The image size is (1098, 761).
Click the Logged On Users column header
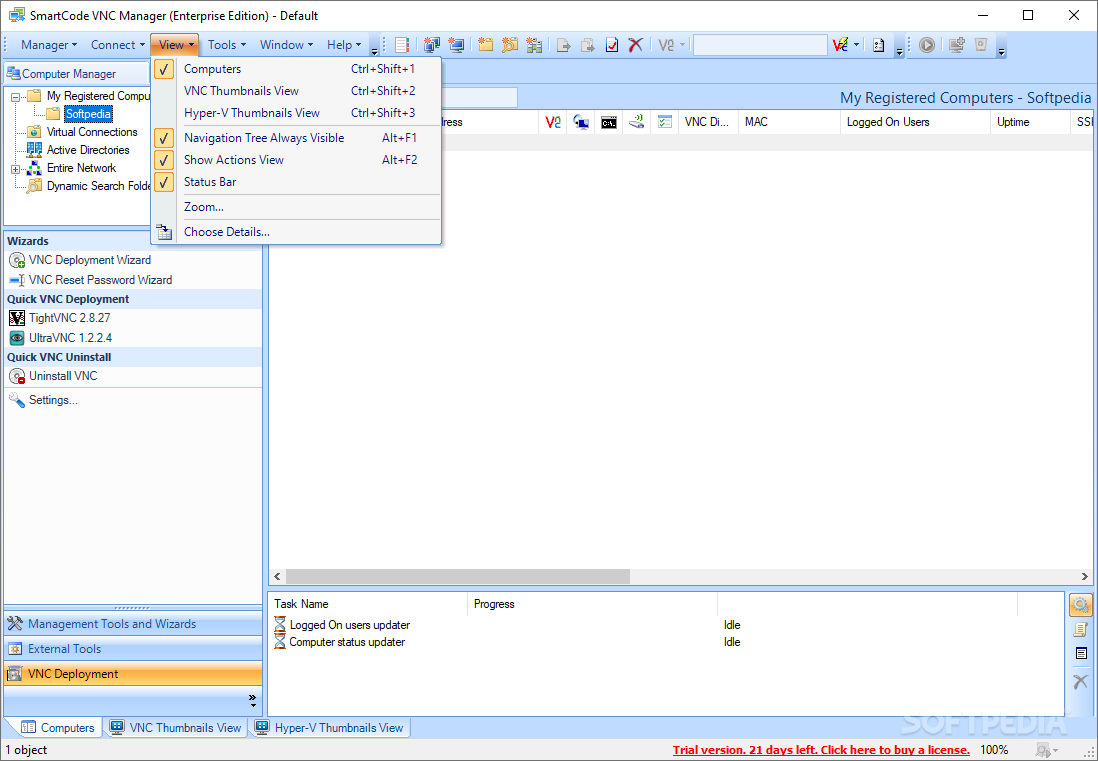pyautogui.click(x=915, y=122)
